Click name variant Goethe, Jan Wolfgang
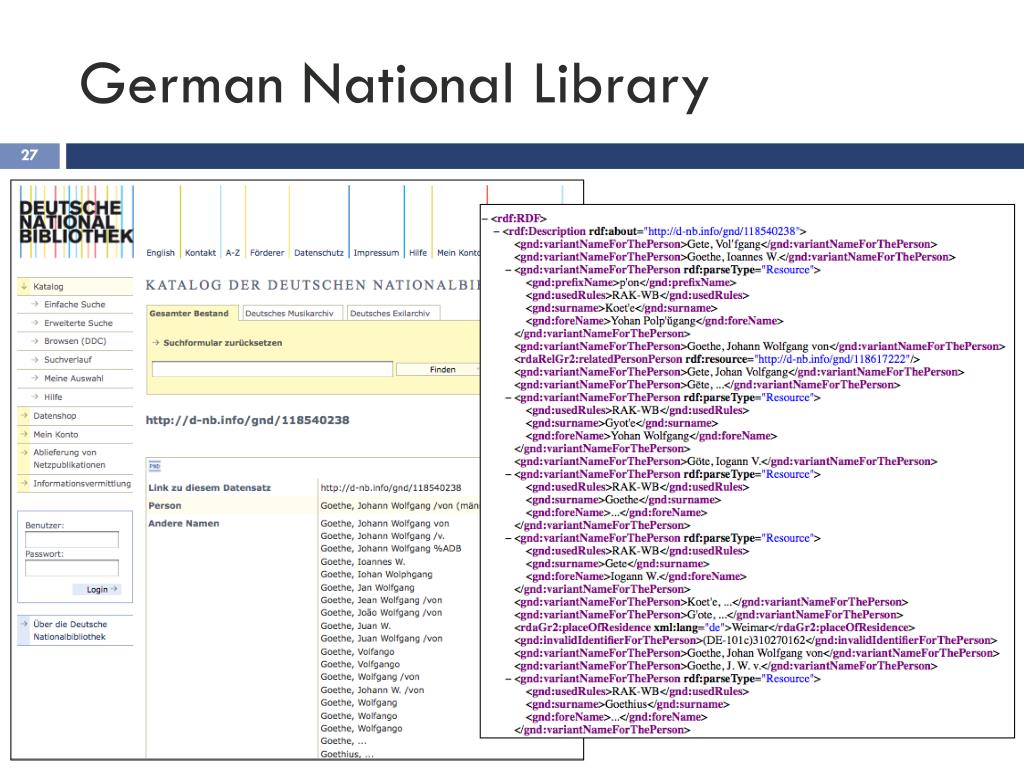This screenshot has width=1024, height=768. pos(367,588)
